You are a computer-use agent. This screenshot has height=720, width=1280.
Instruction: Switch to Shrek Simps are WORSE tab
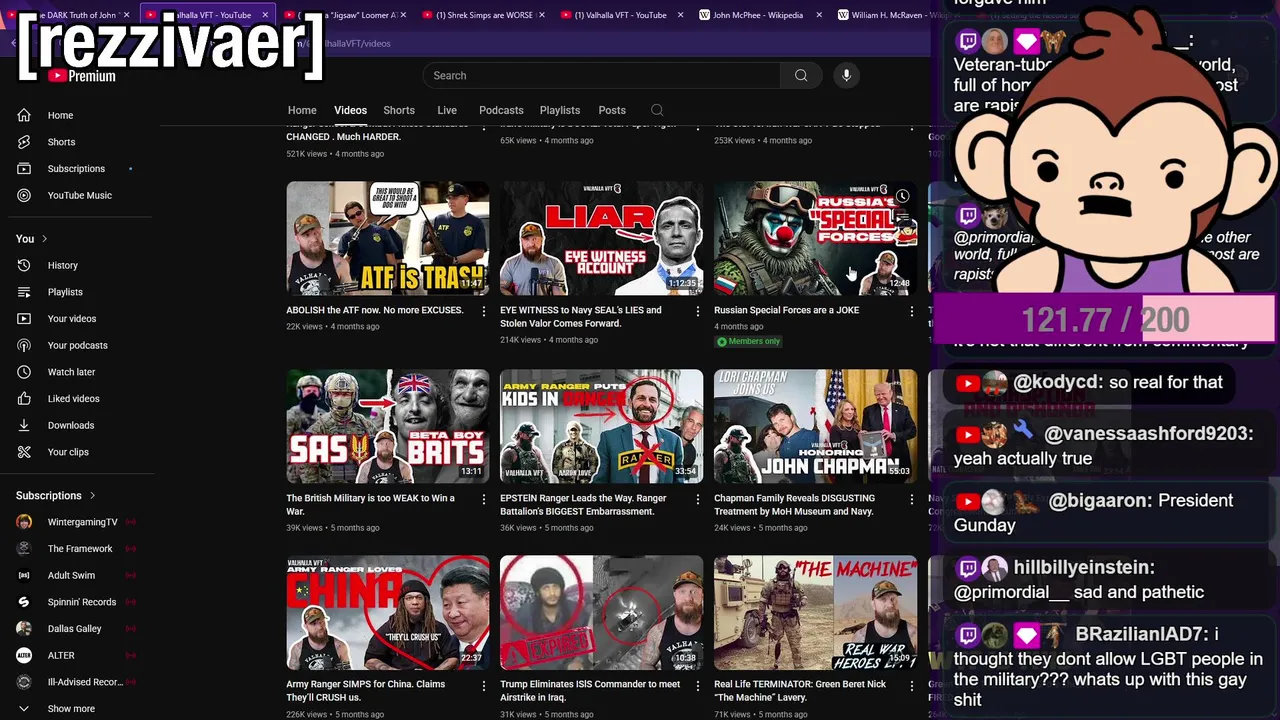pyautogui.click(x=482, y=15)
